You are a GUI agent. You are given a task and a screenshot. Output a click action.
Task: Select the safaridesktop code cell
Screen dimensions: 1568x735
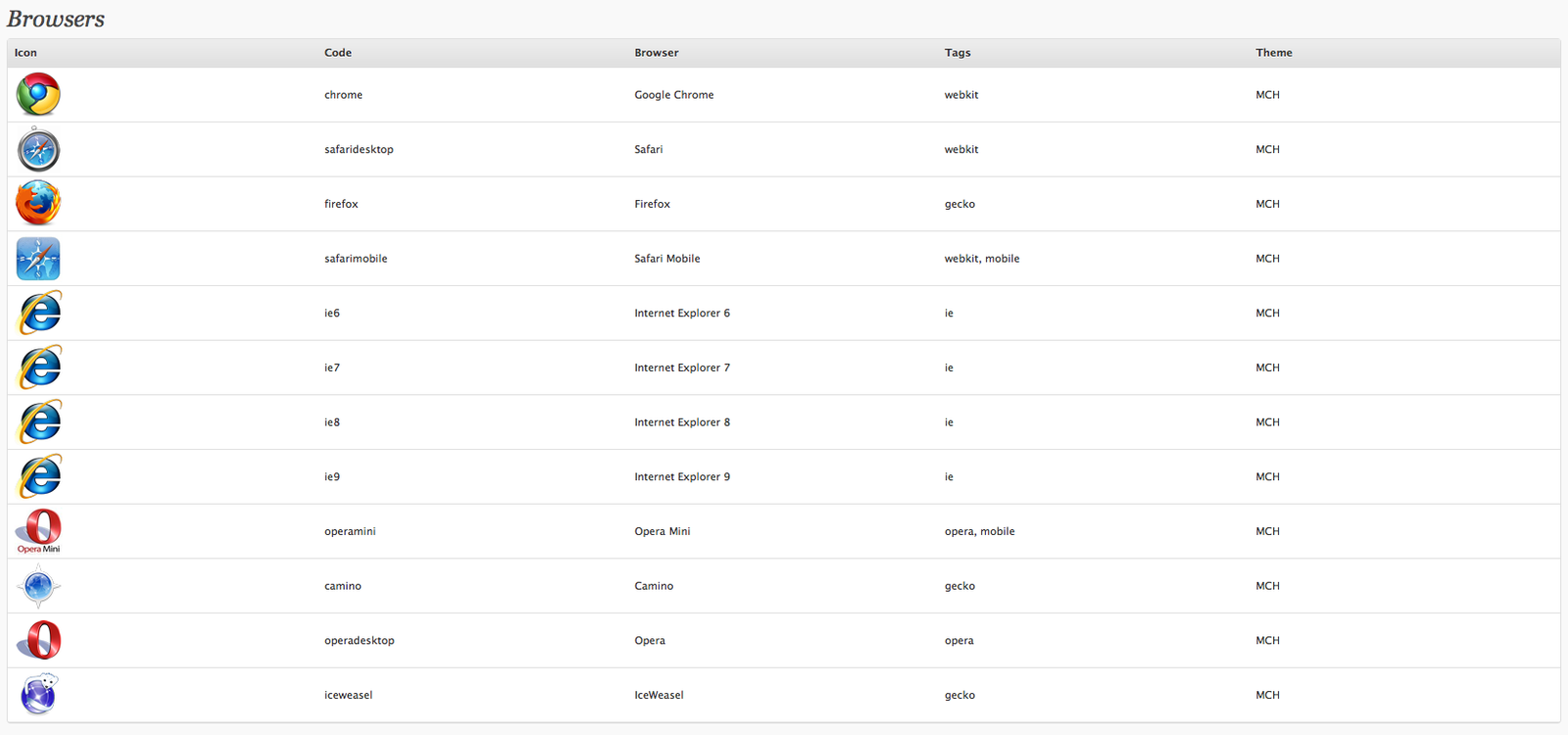click(359, 150)
